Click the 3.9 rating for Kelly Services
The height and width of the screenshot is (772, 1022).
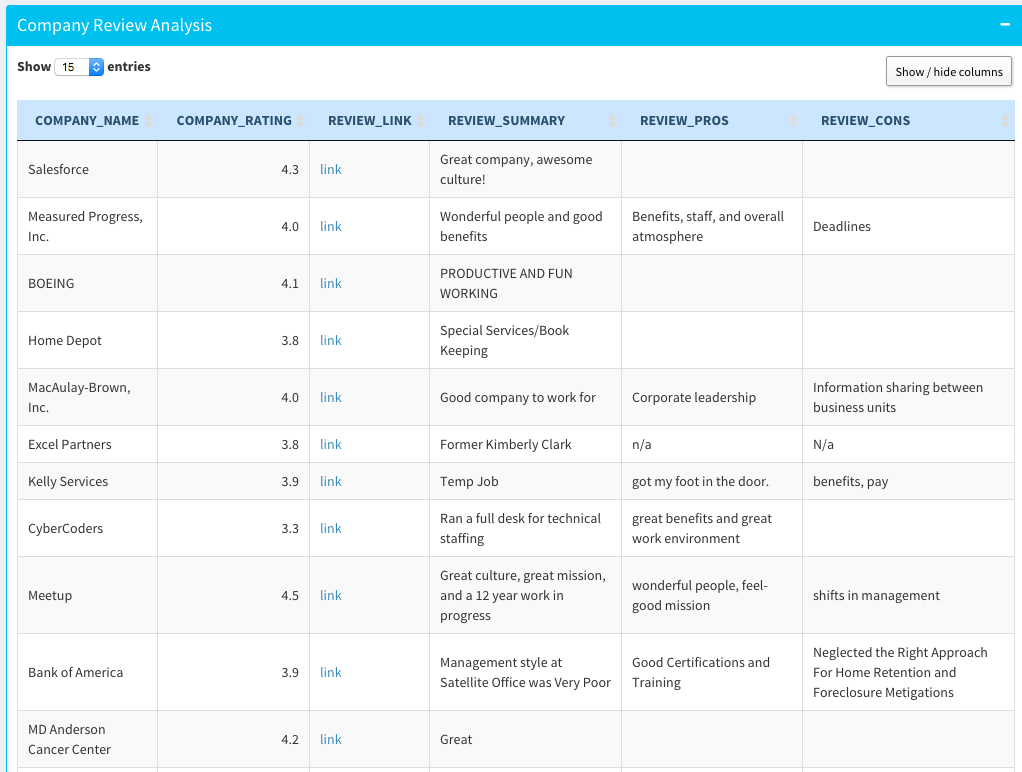290,481
